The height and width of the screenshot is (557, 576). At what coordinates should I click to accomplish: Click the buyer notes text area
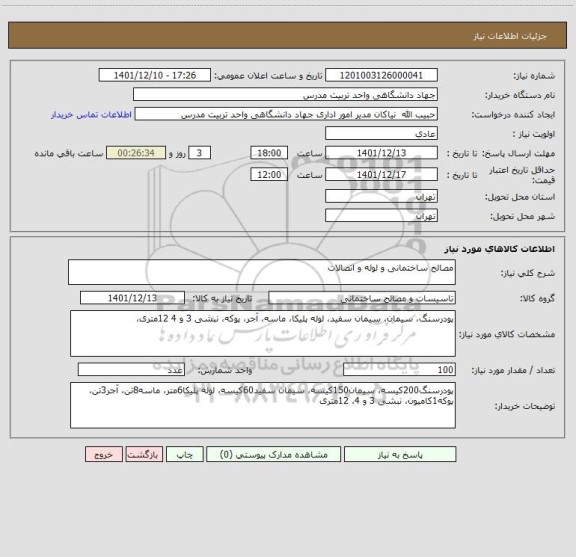(263, 405)
